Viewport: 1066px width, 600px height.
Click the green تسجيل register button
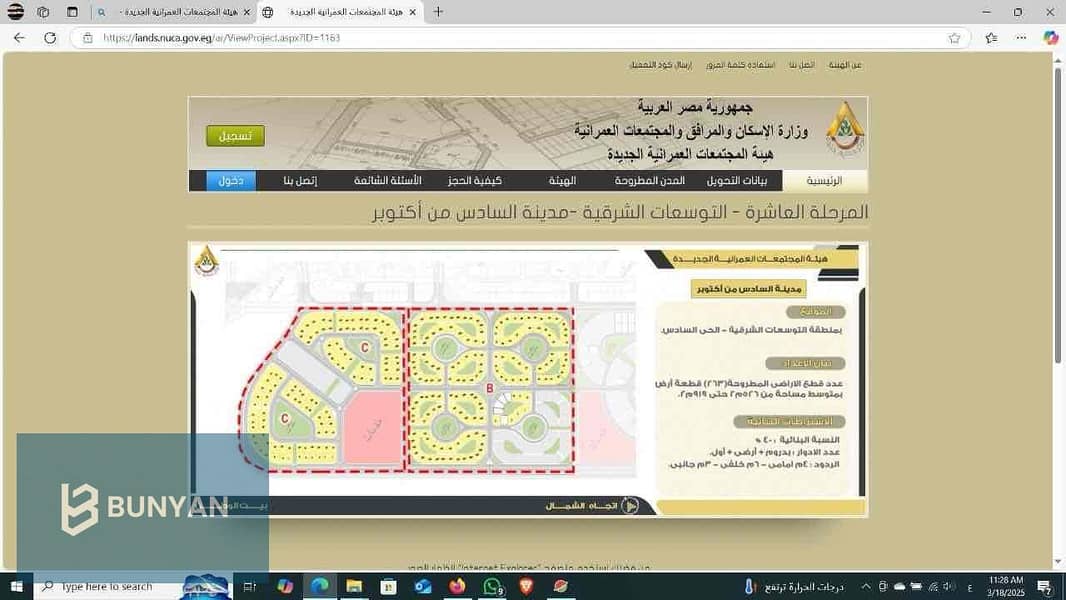point(235,136)
